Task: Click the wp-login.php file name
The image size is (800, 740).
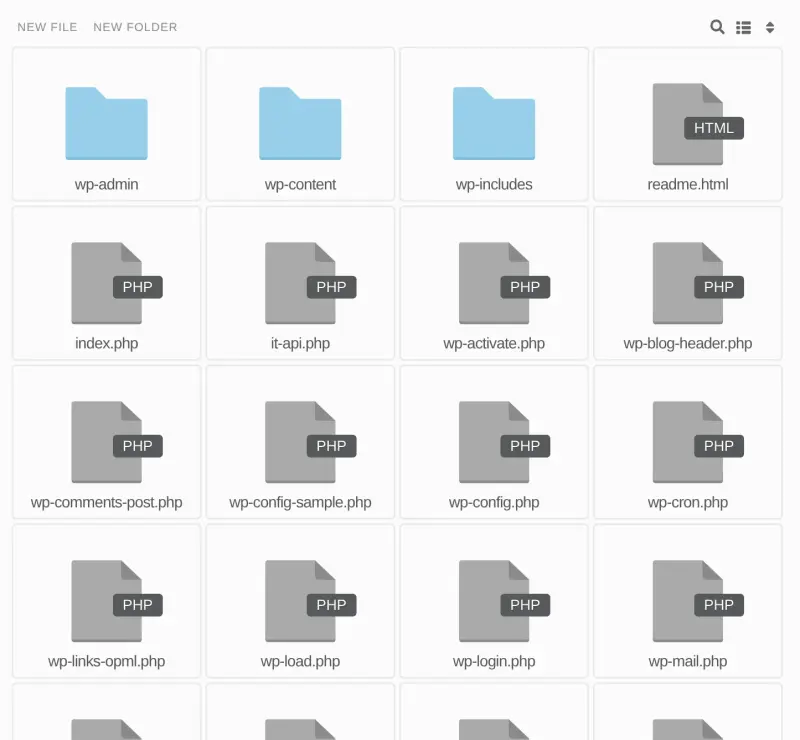Action: (x=494, y=661)
